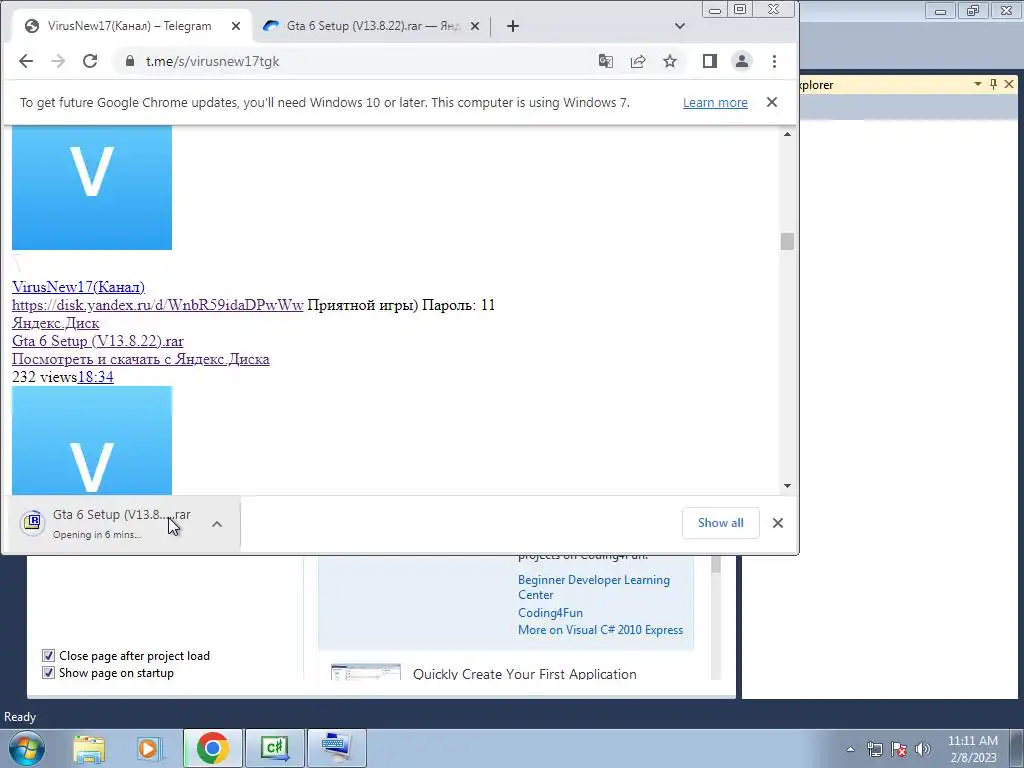The width and height of the screenshot is (1024, 768).
Task: Open the Яндекс.Диск link
Action: pyautogui.click(x=56, y=323)
